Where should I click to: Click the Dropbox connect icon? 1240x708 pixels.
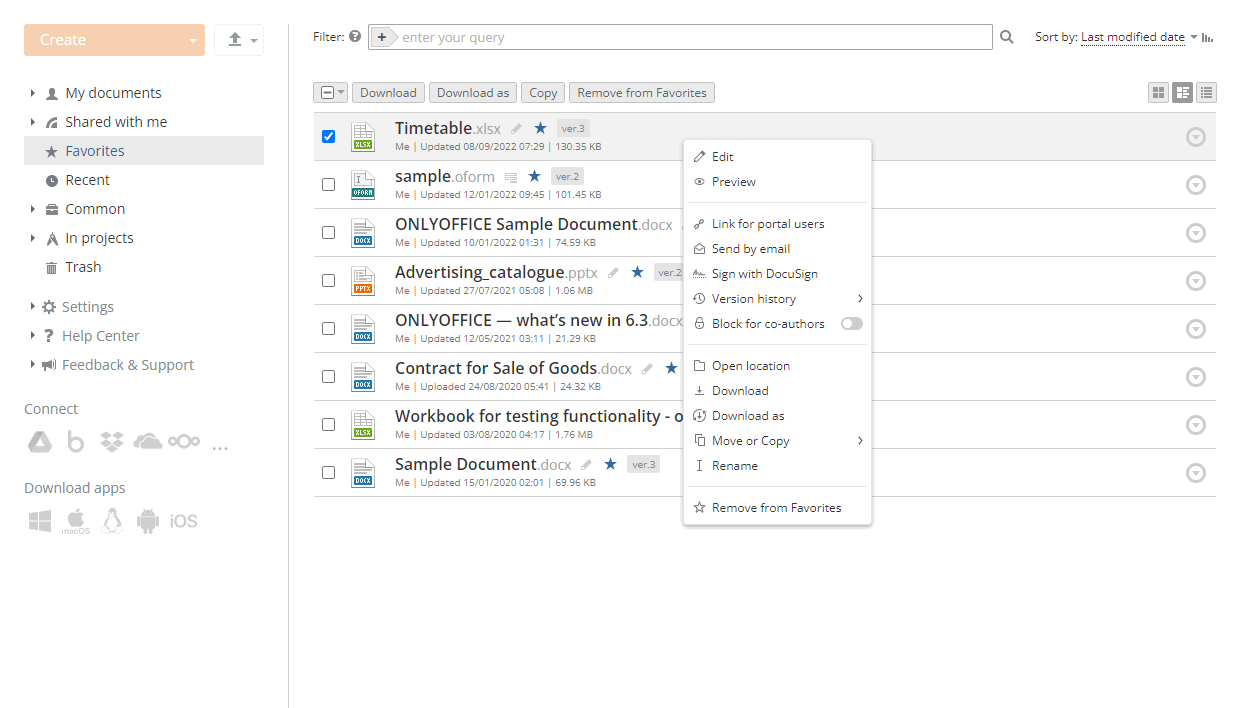pos(112,442)
